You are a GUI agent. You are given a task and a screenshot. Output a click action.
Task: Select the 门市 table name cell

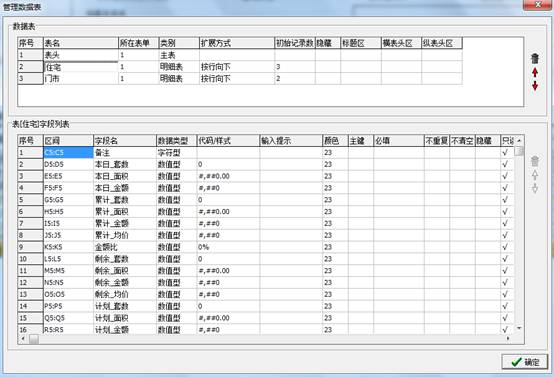[81, 78]
